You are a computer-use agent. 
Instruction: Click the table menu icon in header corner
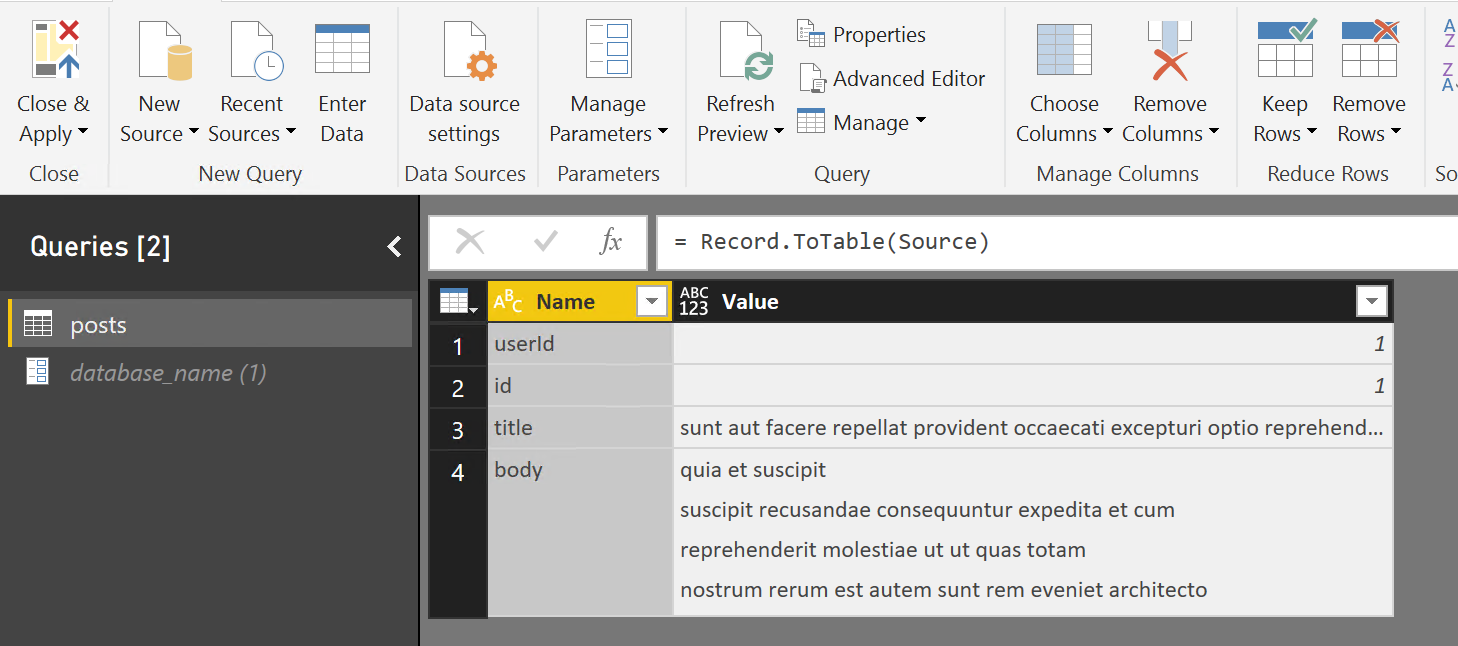457,301
